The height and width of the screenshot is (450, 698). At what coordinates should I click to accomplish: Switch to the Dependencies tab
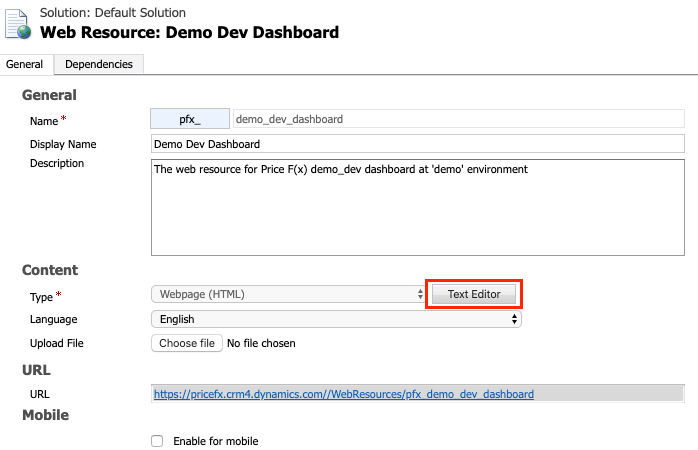point(98,64)
